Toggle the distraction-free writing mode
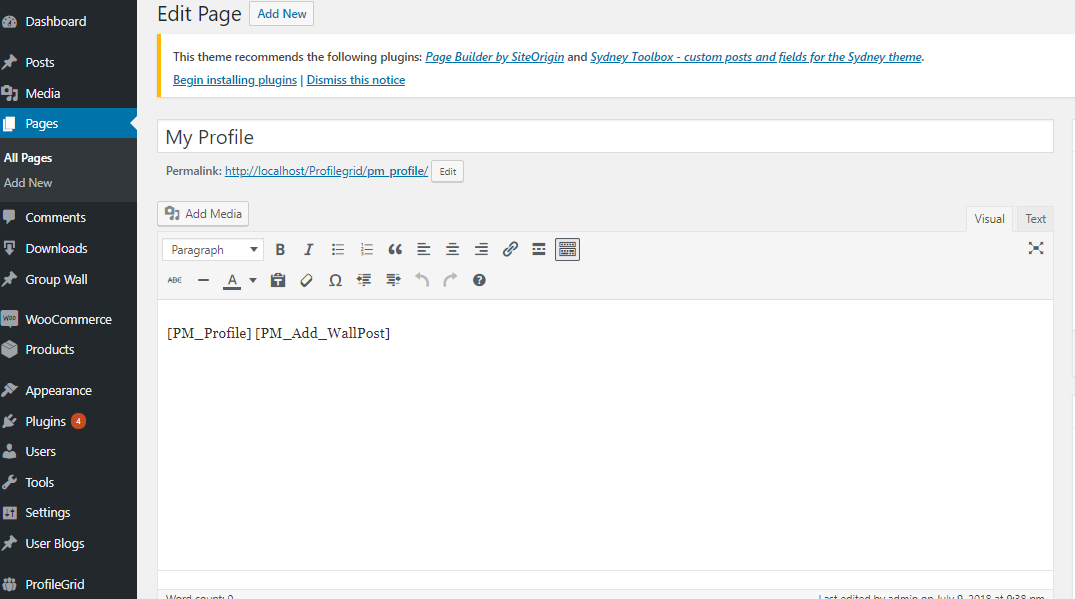This screenshot has width=1075, height=599. pos(1035,248)
